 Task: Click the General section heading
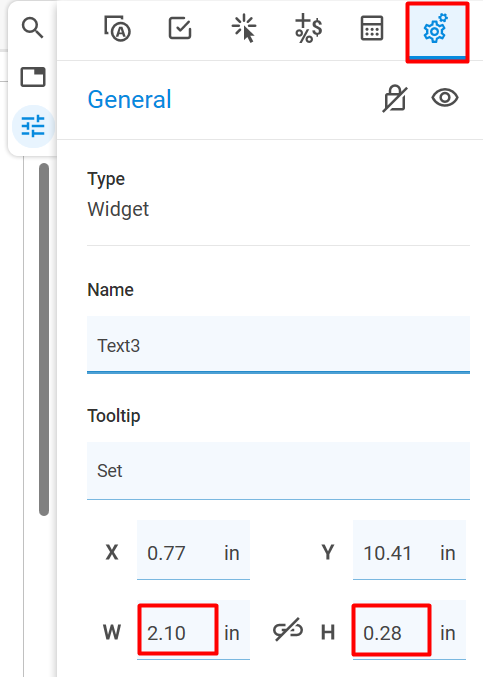(x=129, y=99)
